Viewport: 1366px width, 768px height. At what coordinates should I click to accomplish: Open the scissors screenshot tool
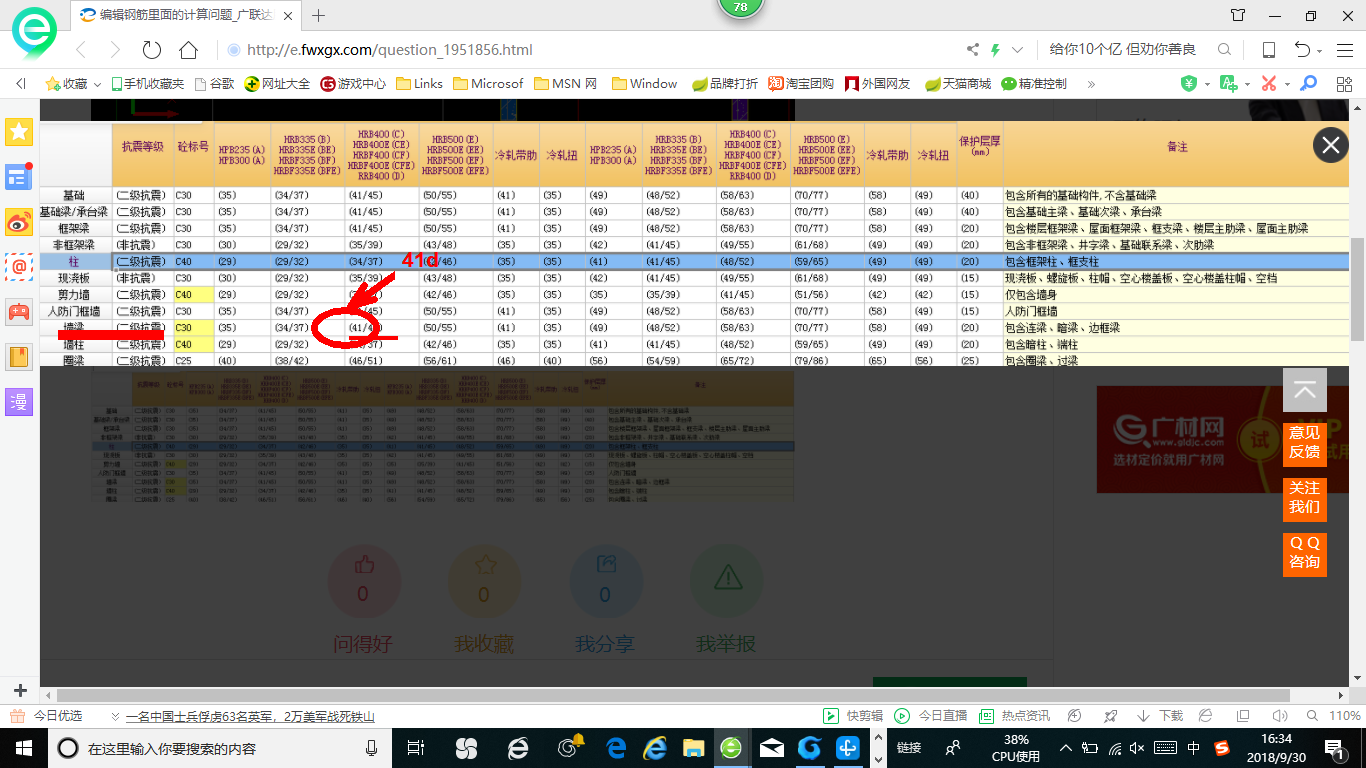(1269, 84)
